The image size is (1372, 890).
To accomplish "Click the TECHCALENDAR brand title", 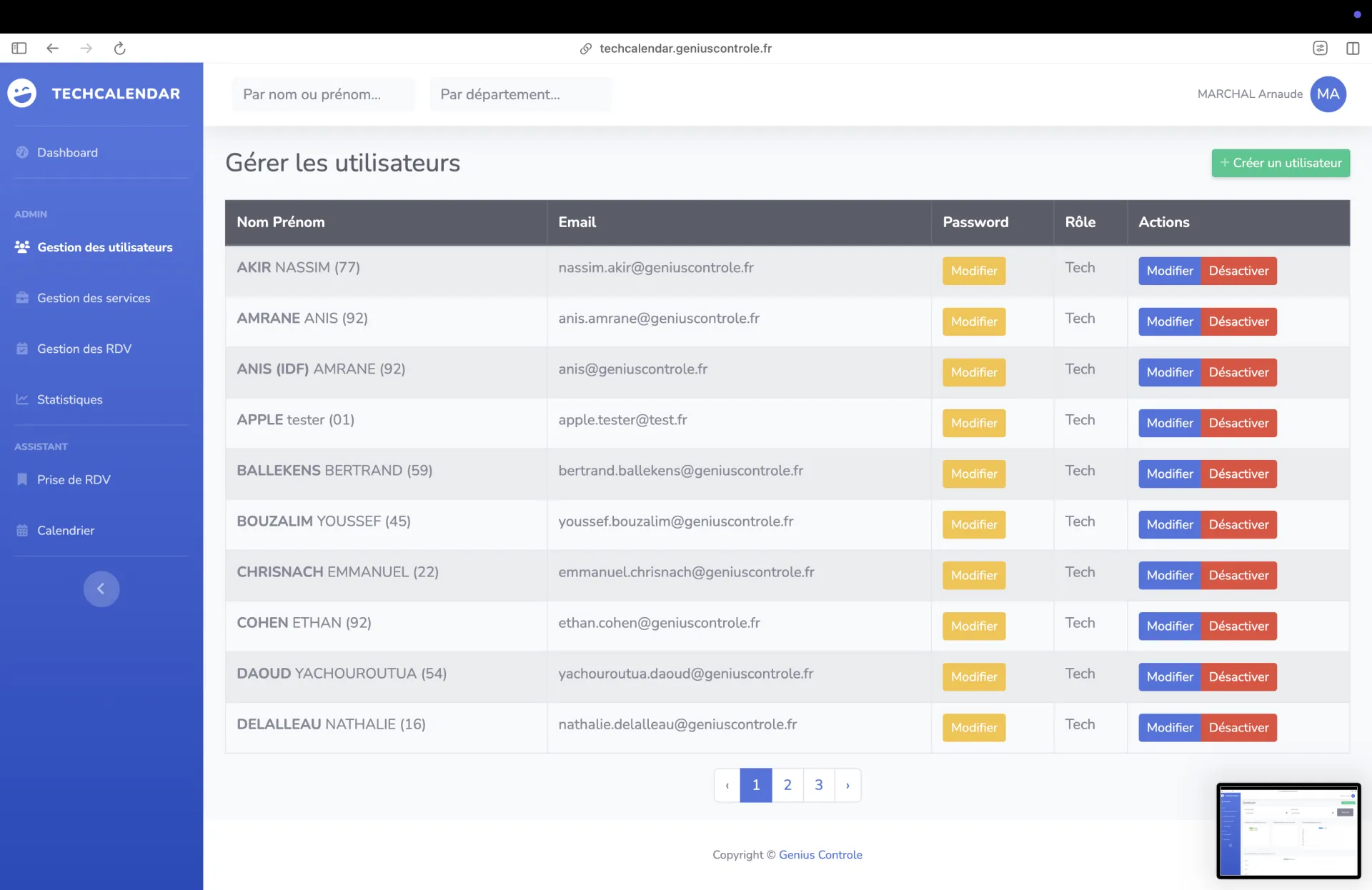I will pyautogui.click(x=116, y=94).
